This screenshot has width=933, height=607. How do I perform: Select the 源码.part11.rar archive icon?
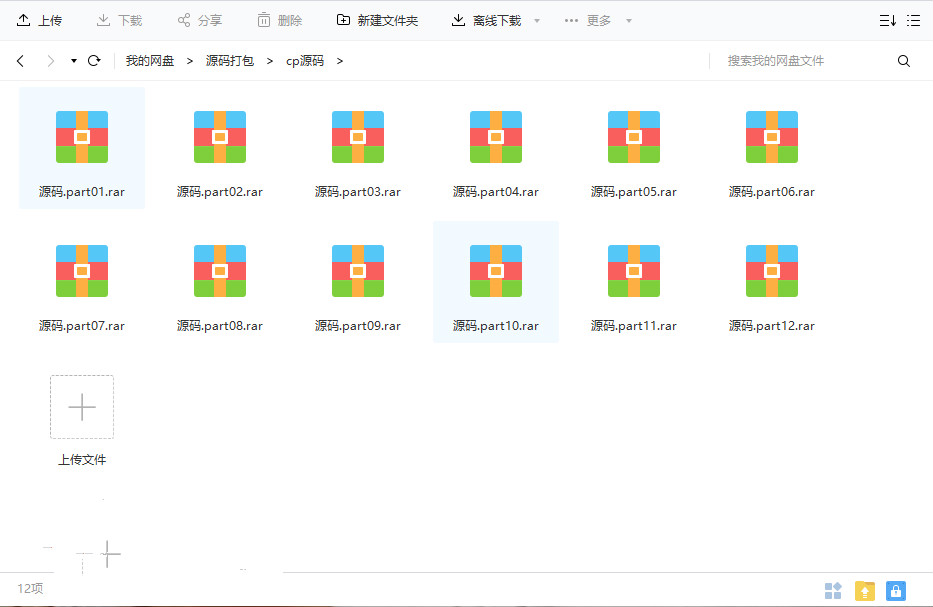point(634,271)
